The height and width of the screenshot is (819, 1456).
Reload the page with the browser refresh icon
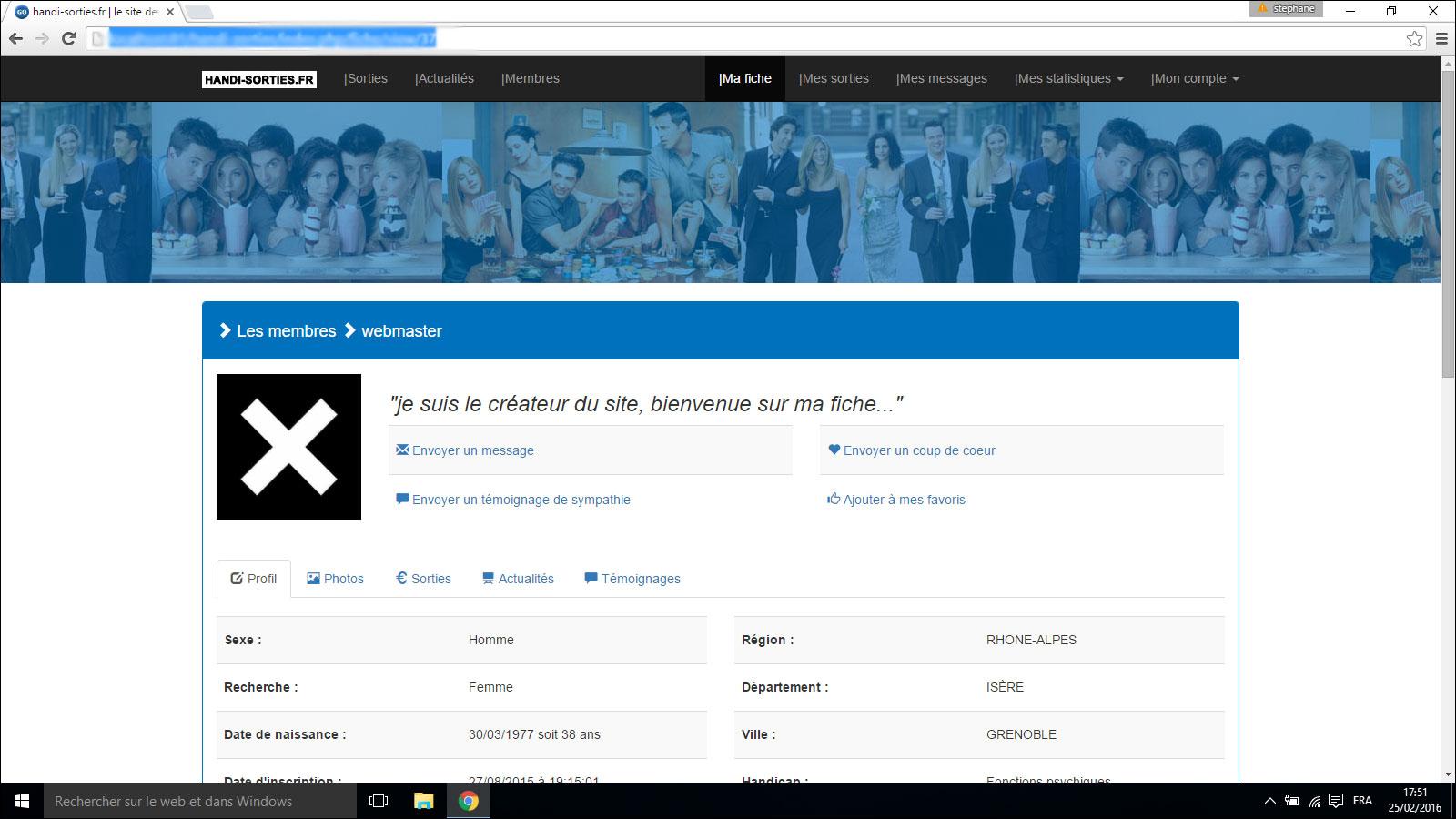click(x=68, y=38)
